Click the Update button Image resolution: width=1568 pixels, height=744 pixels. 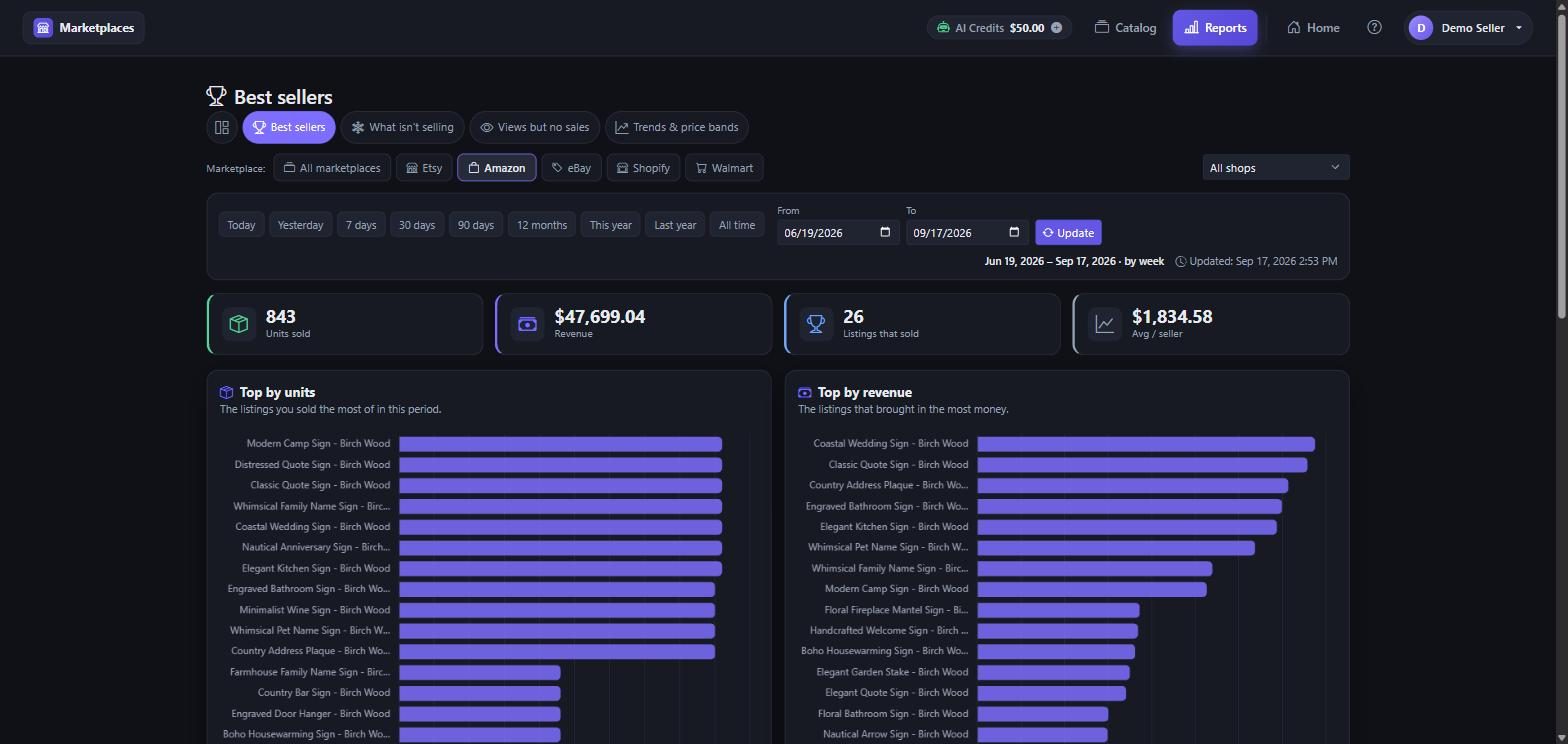1068,233
